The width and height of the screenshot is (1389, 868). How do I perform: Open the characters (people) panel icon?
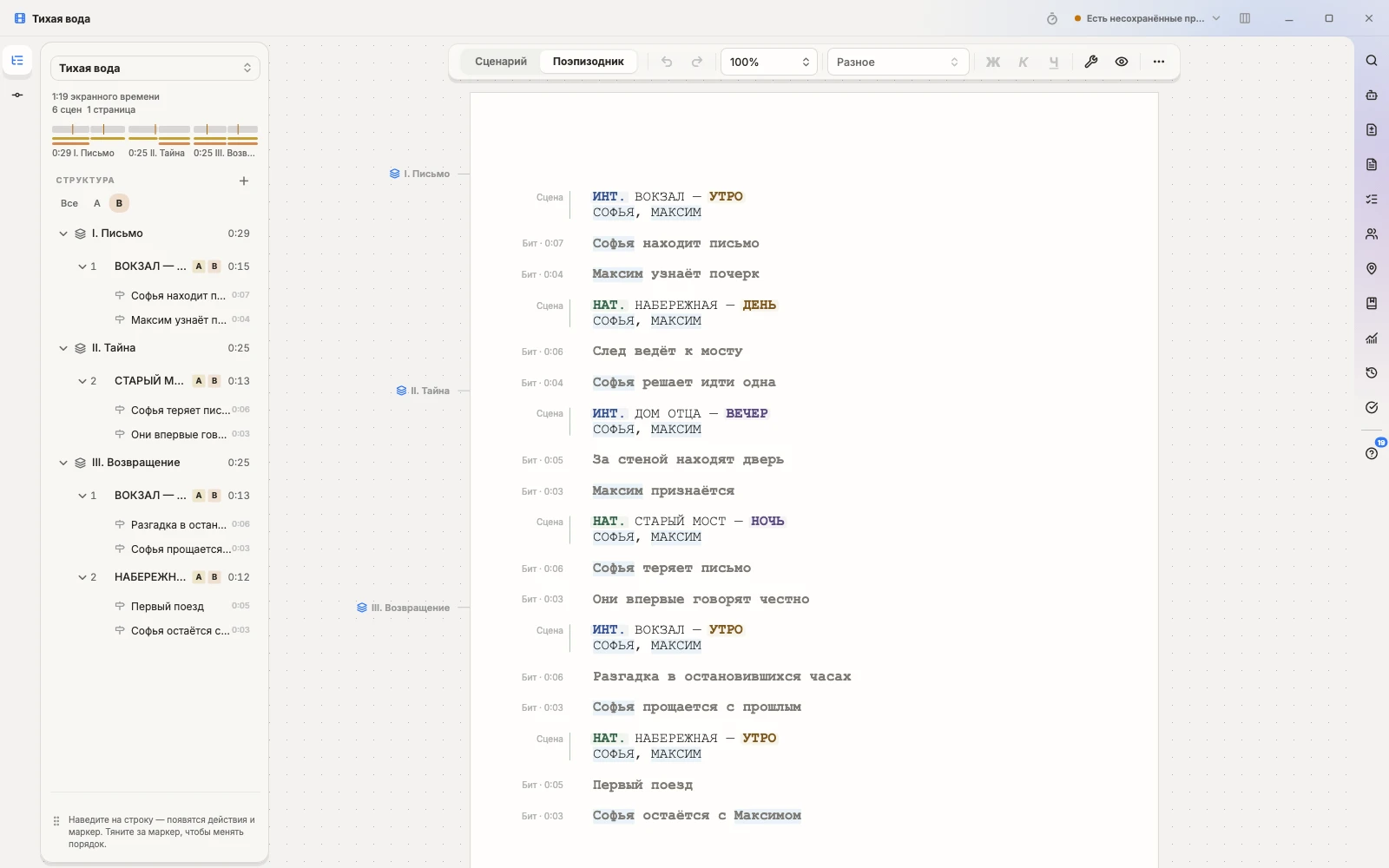click(1372, 234)
